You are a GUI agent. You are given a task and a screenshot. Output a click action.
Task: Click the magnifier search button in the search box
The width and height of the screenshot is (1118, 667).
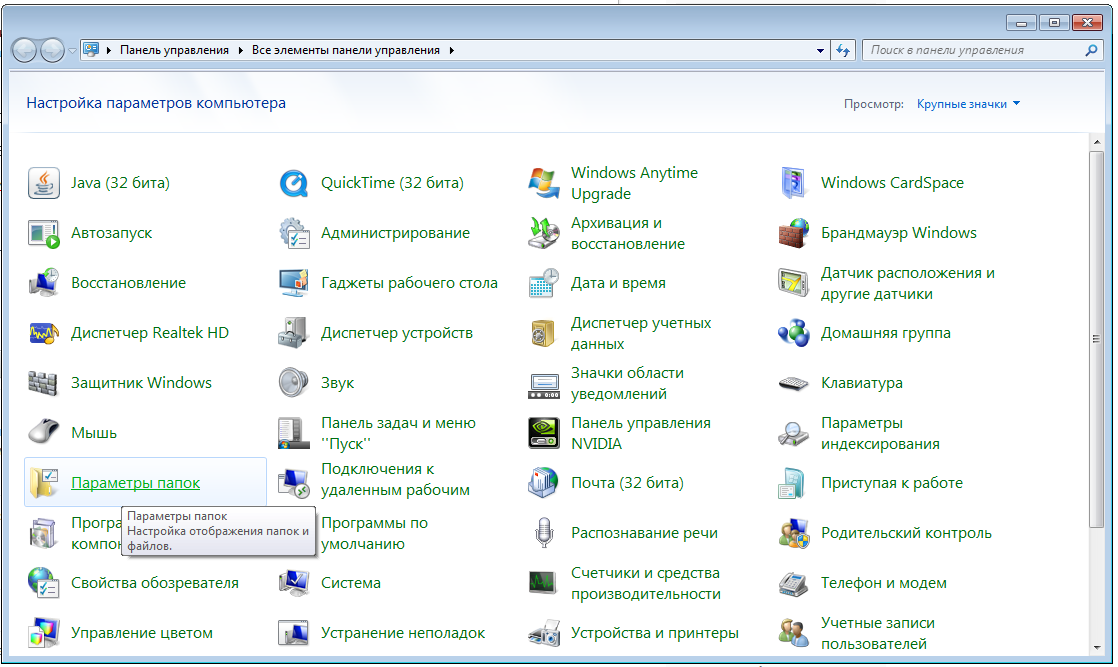(1091, 51)
